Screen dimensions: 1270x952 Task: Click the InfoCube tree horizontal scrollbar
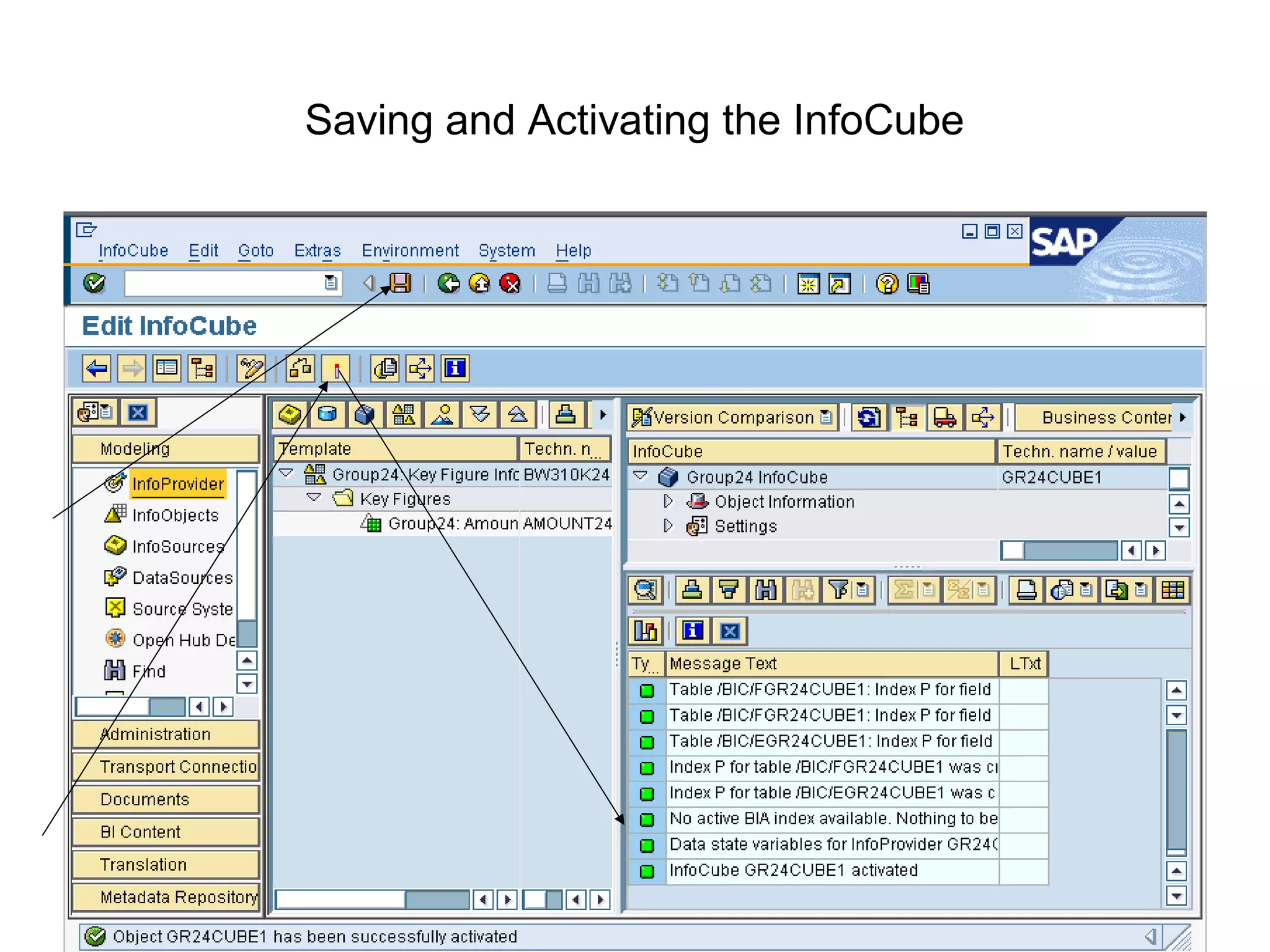tap(1059, 550)
